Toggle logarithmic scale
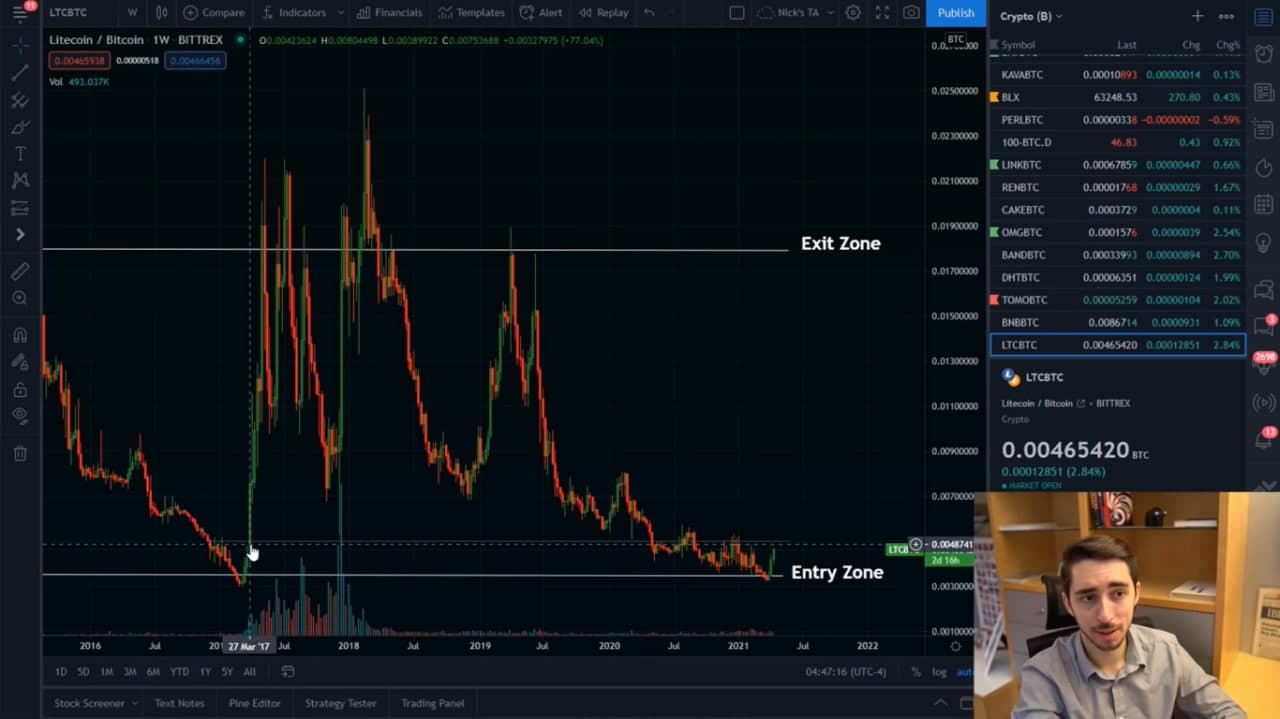The height and width of the screenshot is (719, 1280). 939,672
